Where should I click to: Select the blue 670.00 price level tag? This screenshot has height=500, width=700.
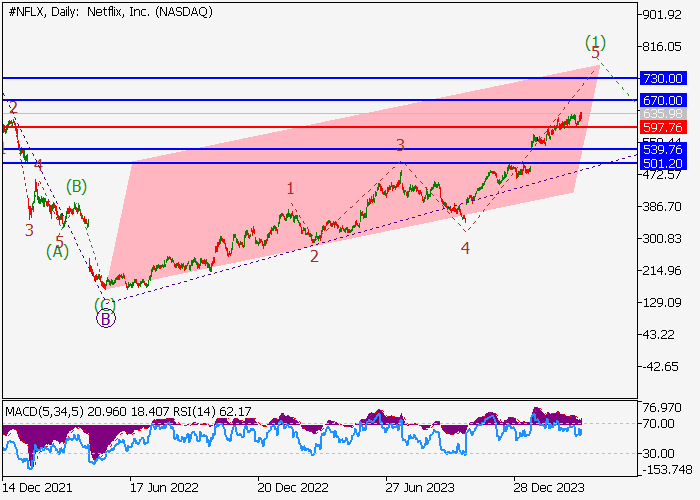[663, 100]
